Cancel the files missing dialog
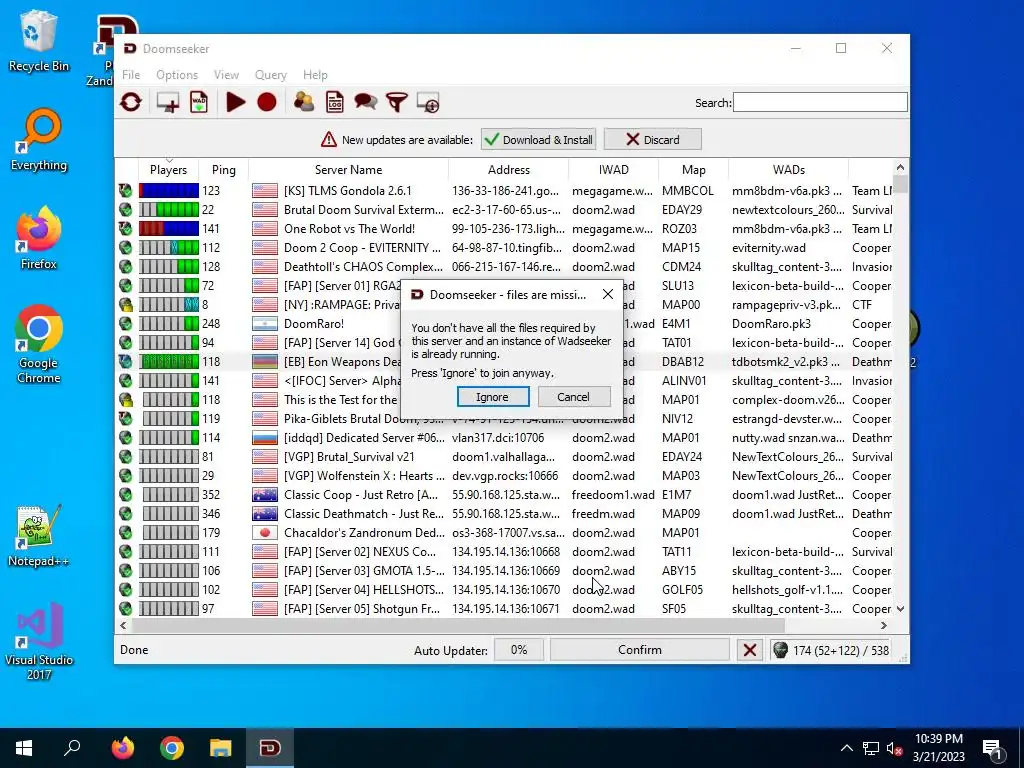 pos(573,397)
